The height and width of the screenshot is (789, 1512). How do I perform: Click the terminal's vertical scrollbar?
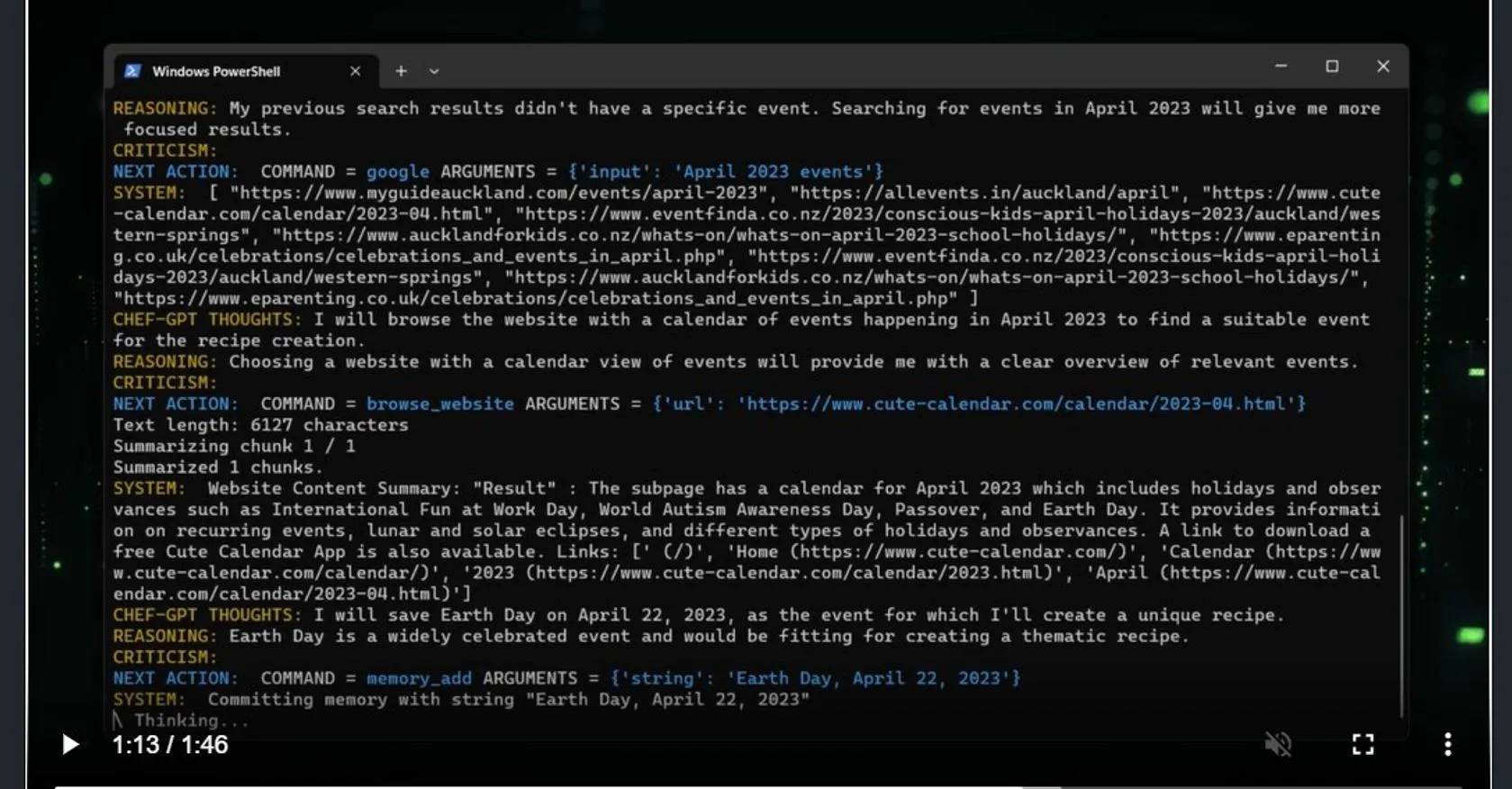tap(1401, 615)
